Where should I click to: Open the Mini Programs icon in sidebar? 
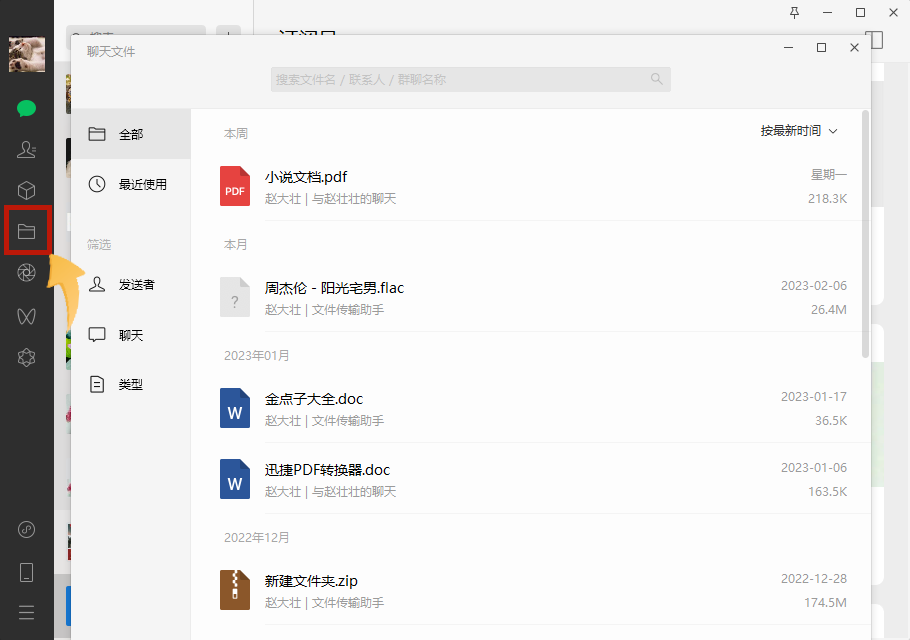(26, 529)
